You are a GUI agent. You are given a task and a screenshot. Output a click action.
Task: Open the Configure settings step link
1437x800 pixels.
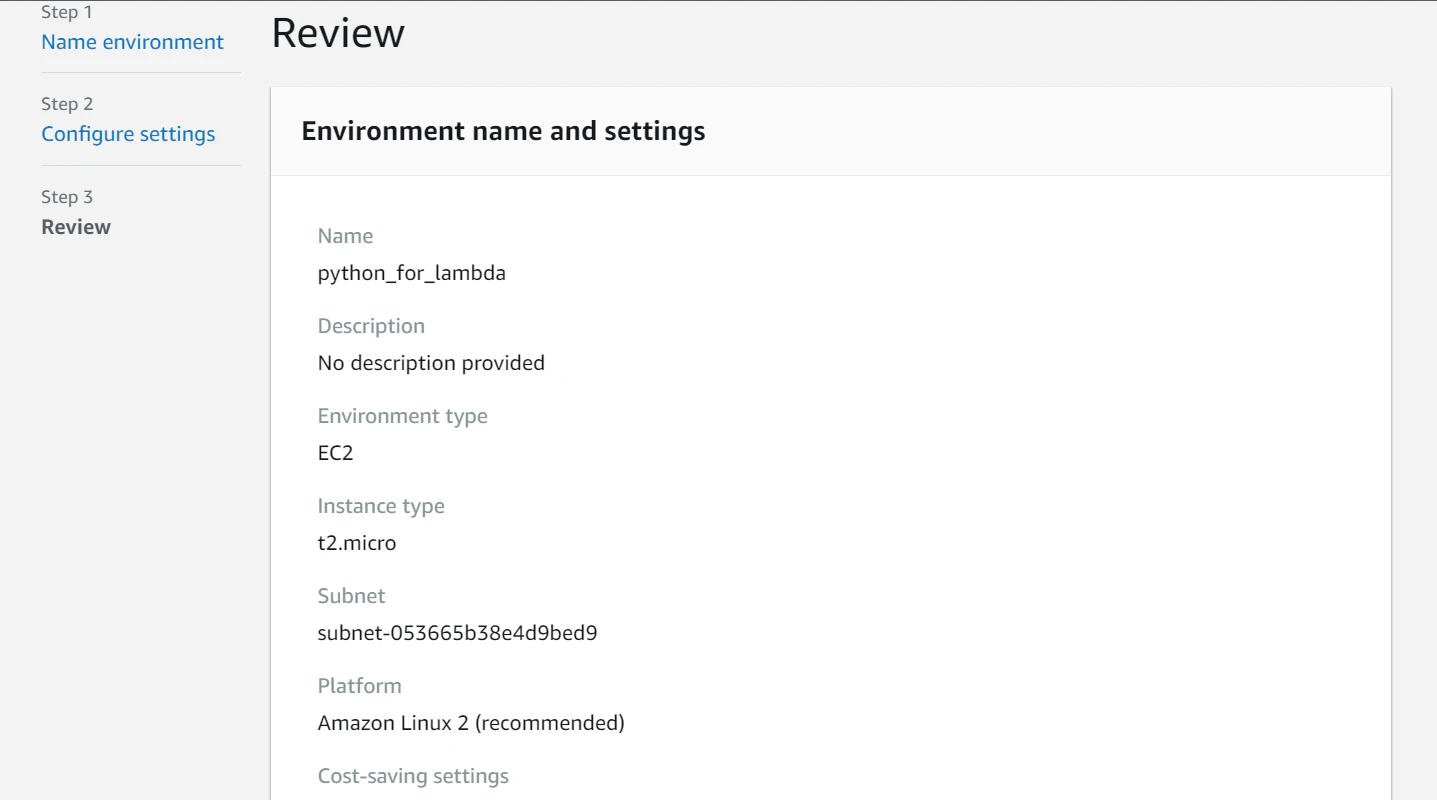(128, 134)
